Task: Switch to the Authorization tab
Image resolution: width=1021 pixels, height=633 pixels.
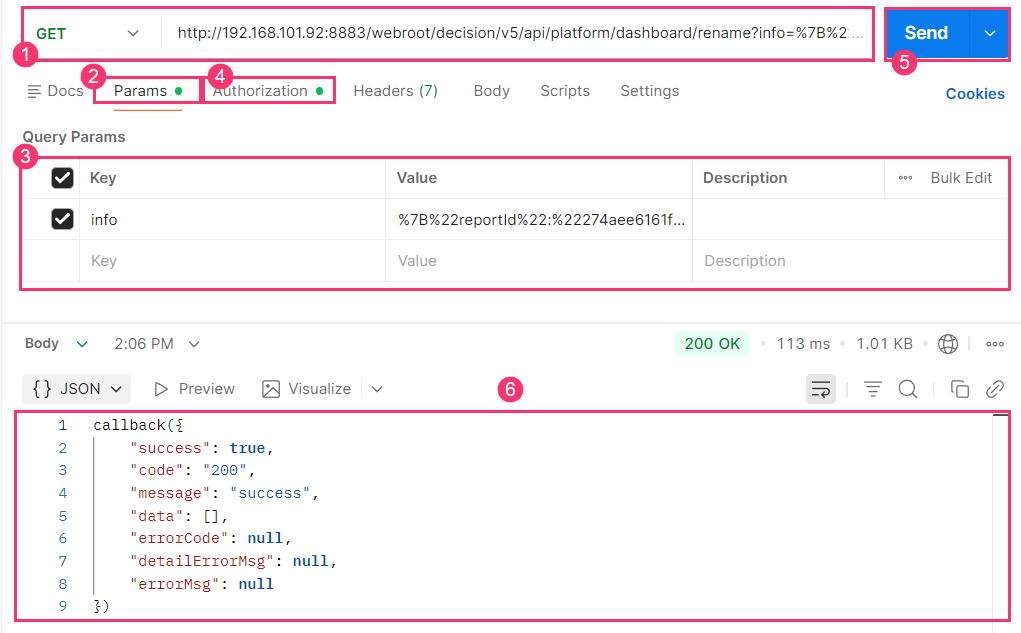Action: (268, 91)
